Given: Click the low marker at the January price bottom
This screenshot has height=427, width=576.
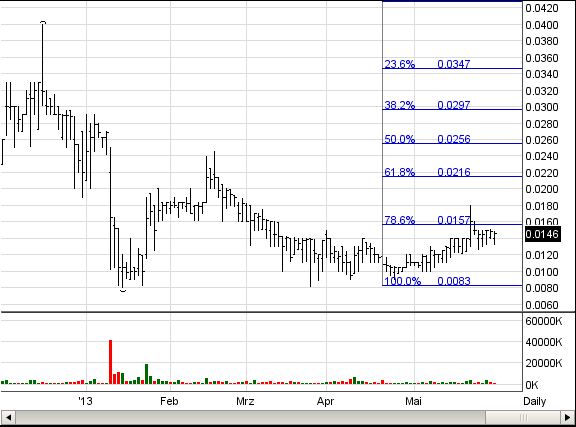Looking at the screenshot, I should [123, 290].
